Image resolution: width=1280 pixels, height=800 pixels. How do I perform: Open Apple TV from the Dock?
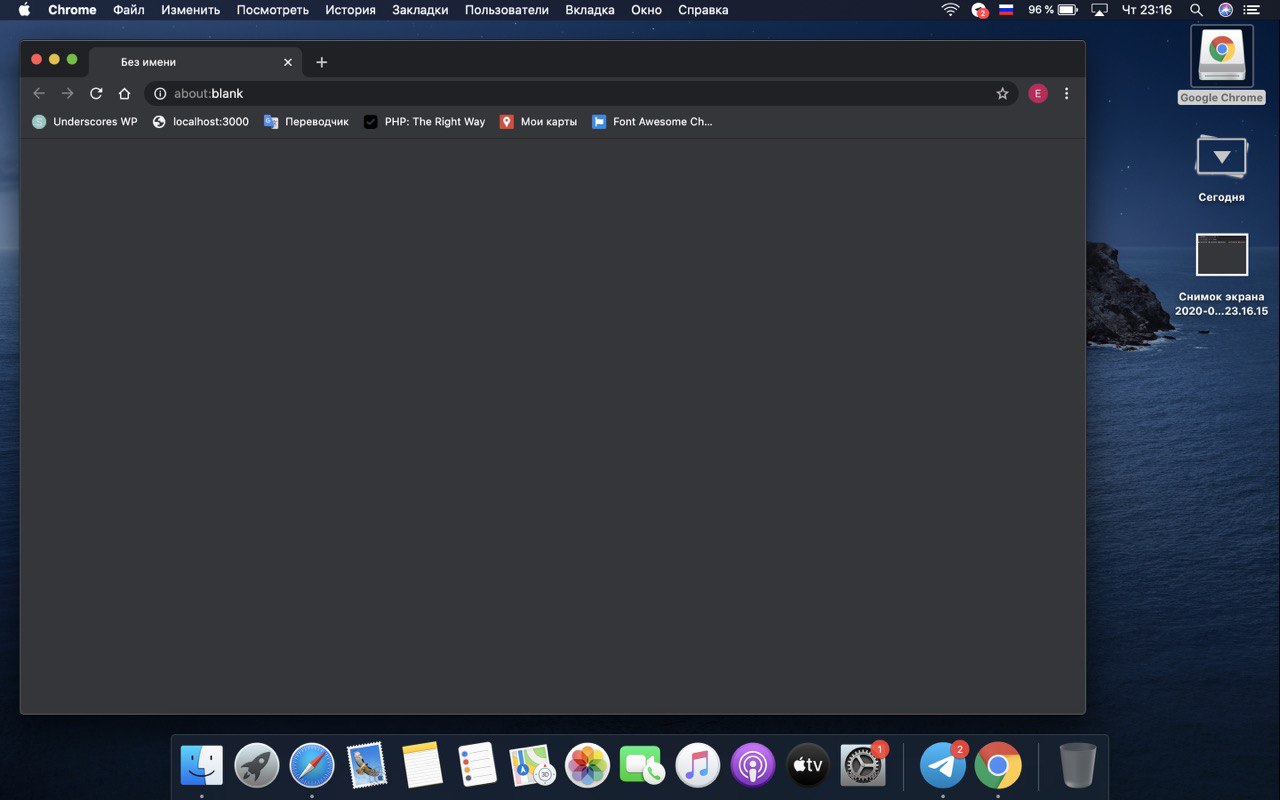808,766
